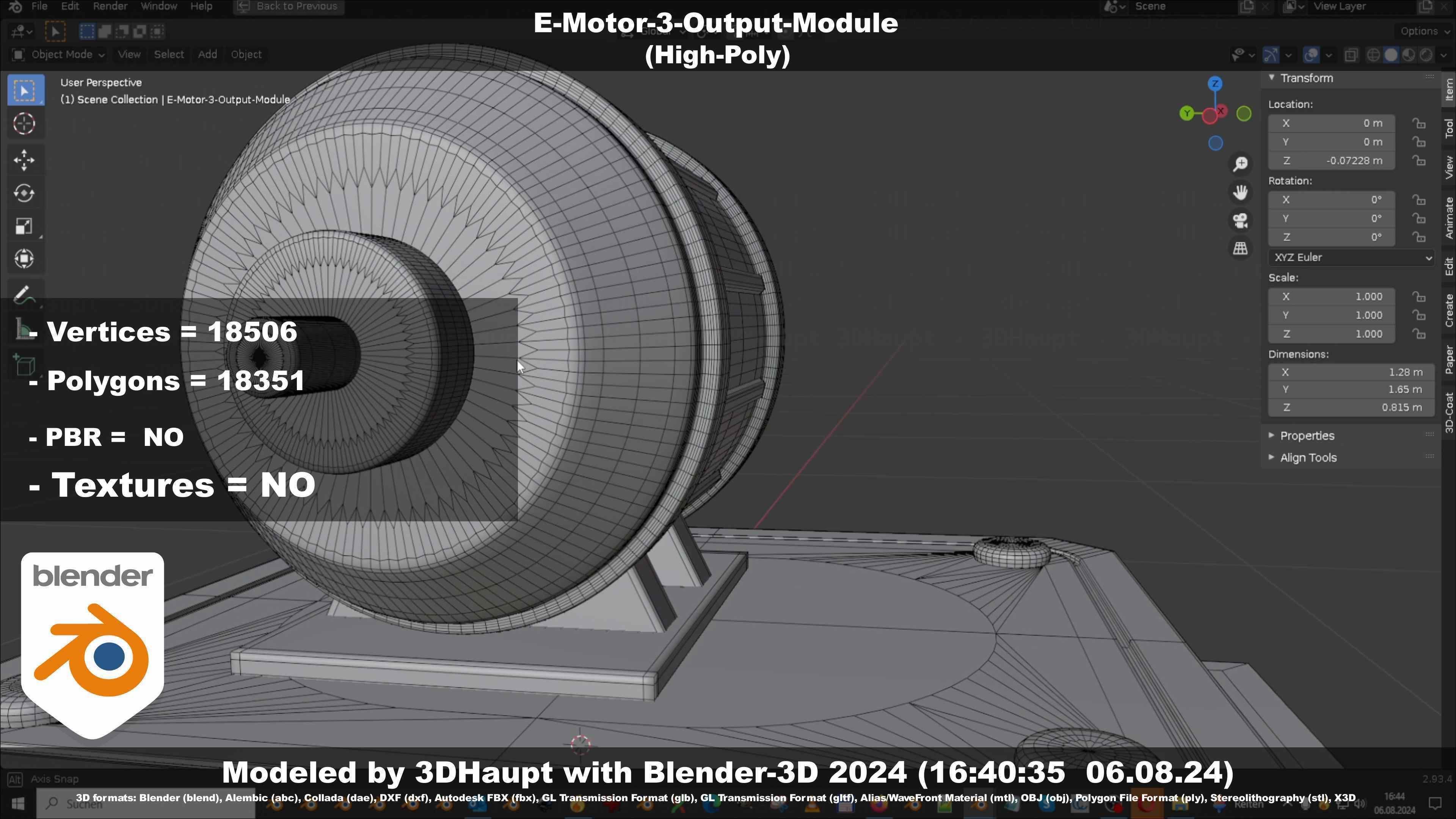The image size is (1456, 819).
Task: Click the green Y axis gizmo
Action: tap(1187, 114)
